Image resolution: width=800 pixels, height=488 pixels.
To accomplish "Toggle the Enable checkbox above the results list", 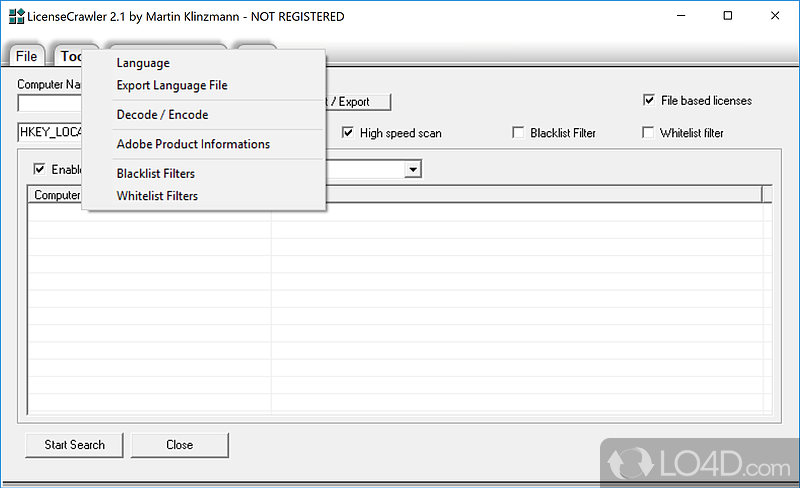I will tap(39, 169).
